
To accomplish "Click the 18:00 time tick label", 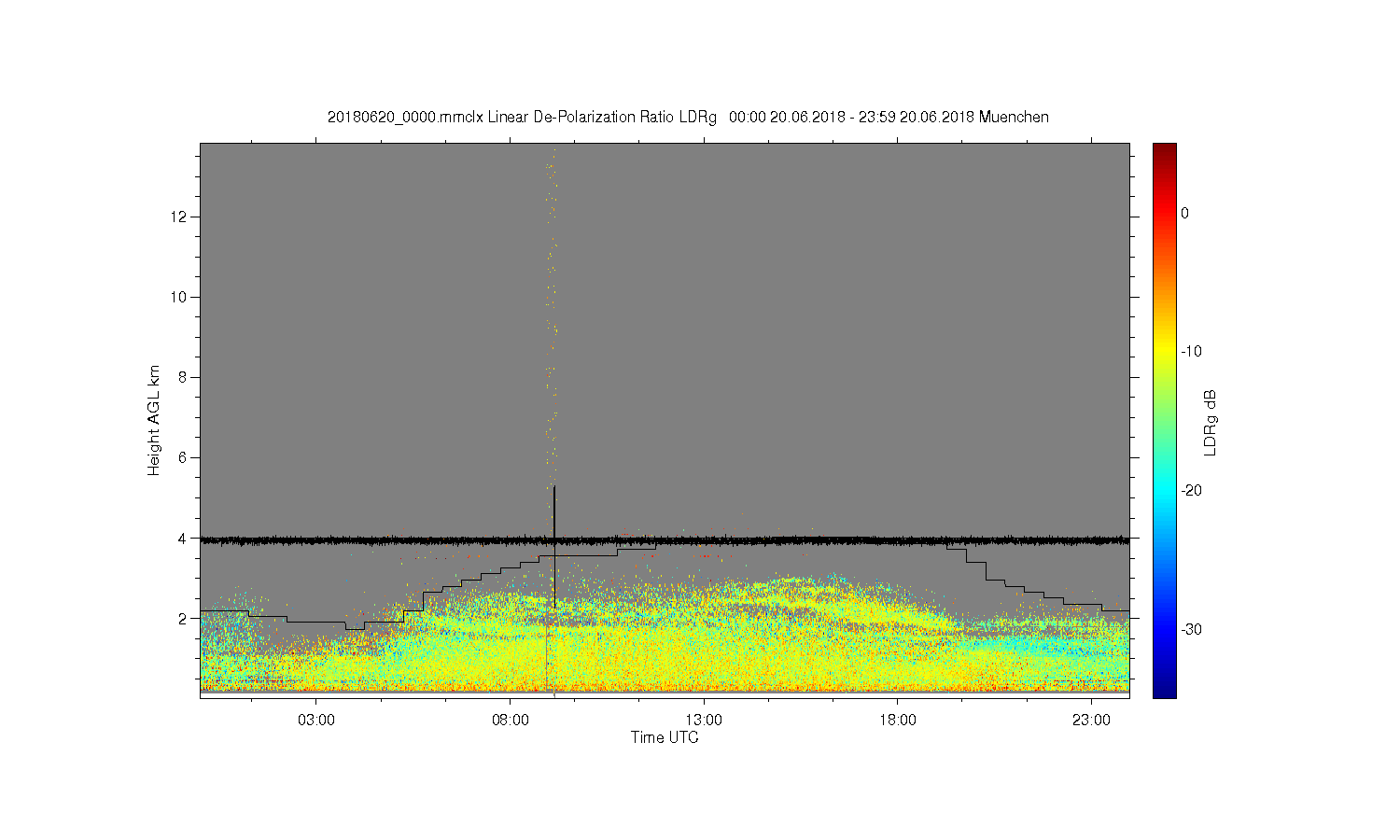I will coord(897,721).
